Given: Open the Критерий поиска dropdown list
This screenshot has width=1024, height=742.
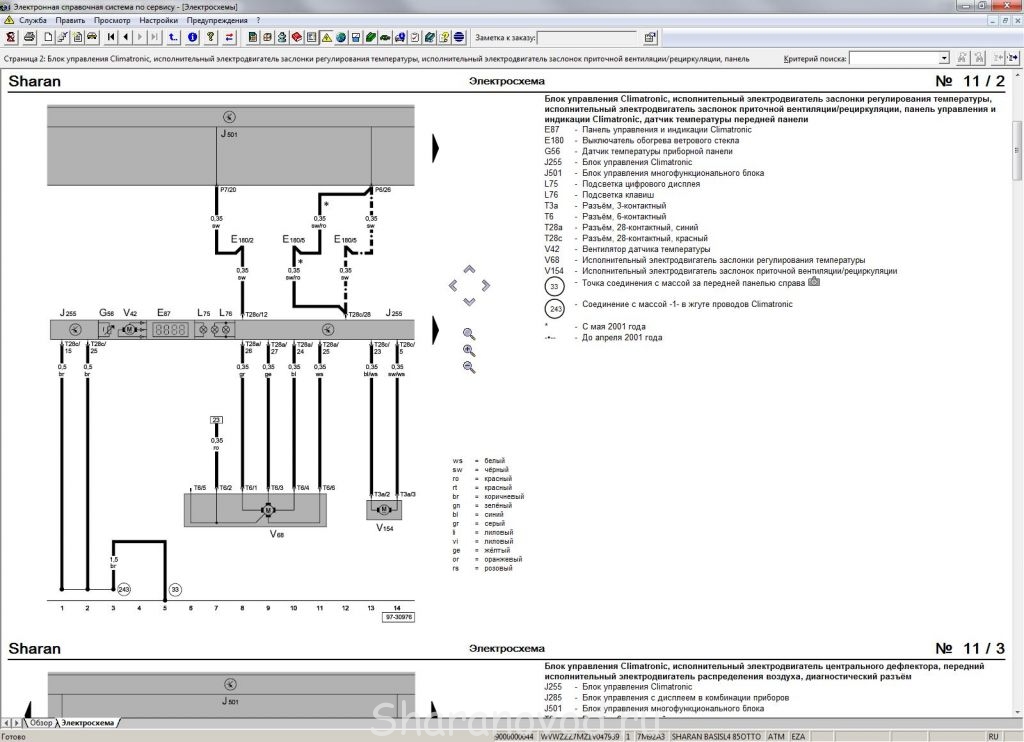Looking at the screenshot, I should click(x=944, y=59).
